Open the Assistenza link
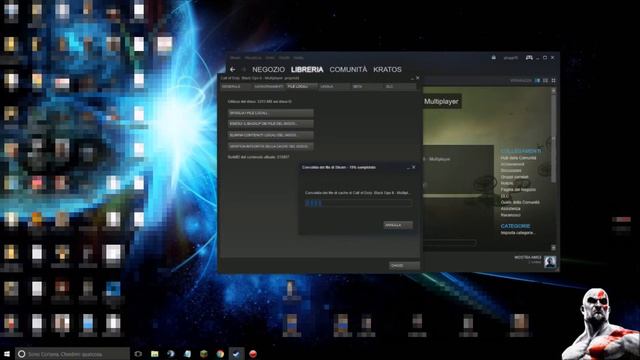 (x=511, y=209)
